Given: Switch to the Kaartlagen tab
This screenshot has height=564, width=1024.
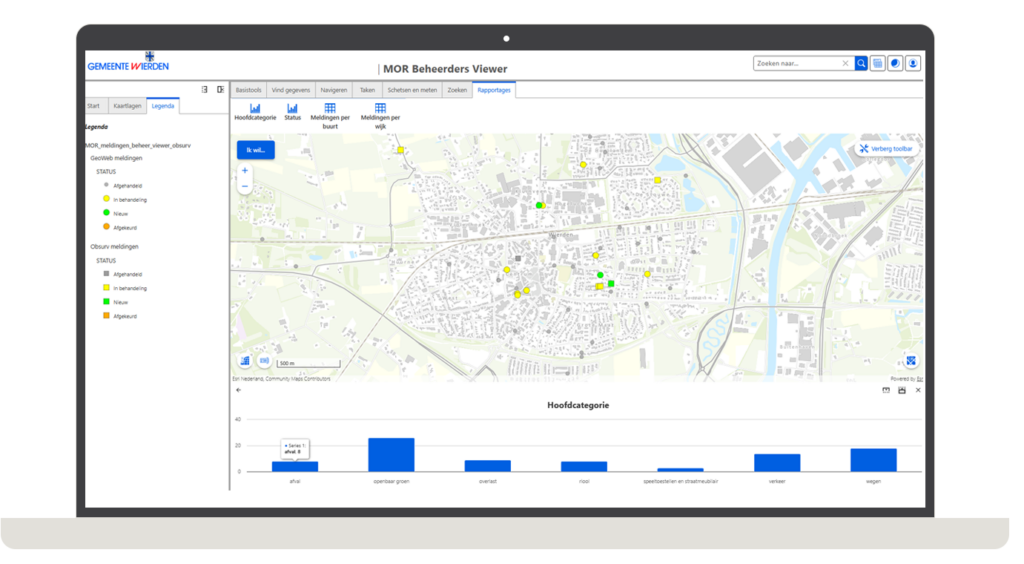Looking at the screenshot, I should [127, 106].
